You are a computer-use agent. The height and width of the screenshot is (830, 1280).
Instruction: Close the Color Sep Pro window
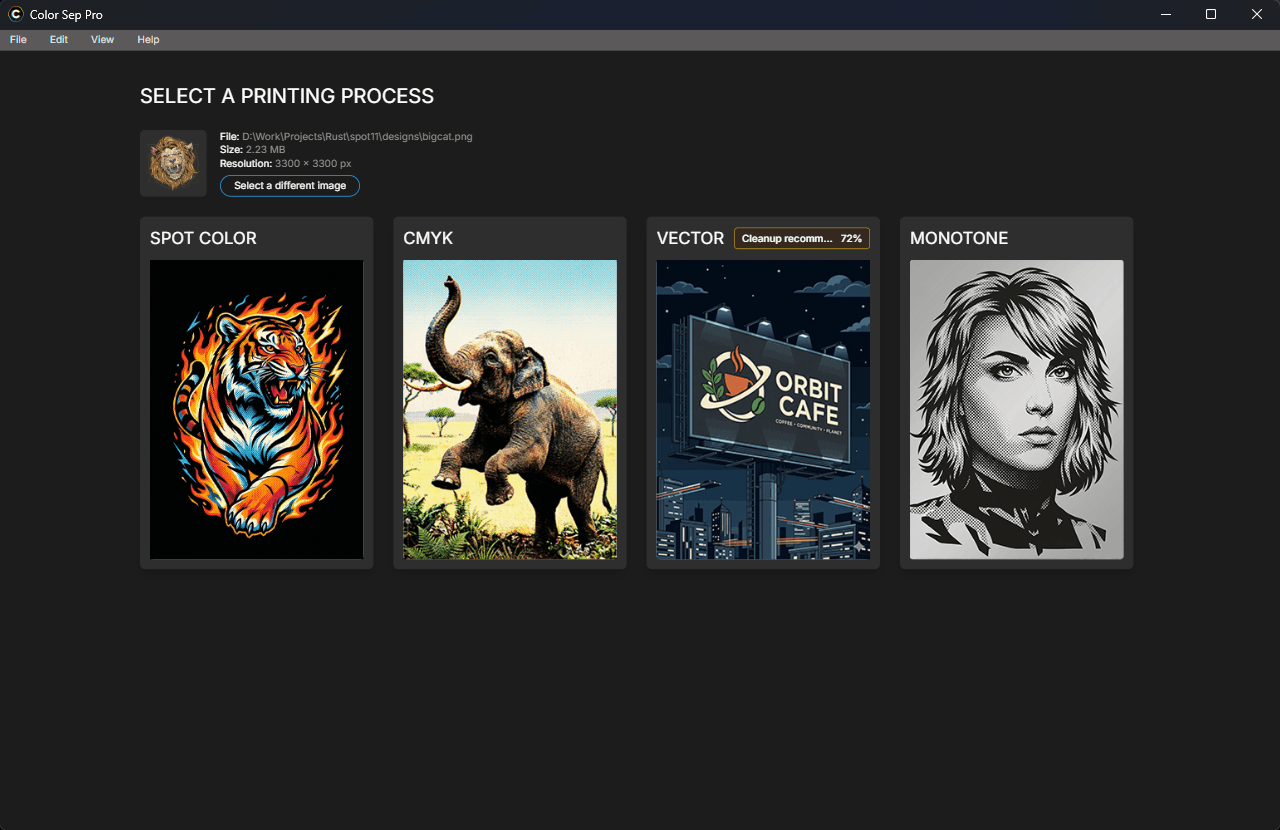click(x=1257, y=14)
